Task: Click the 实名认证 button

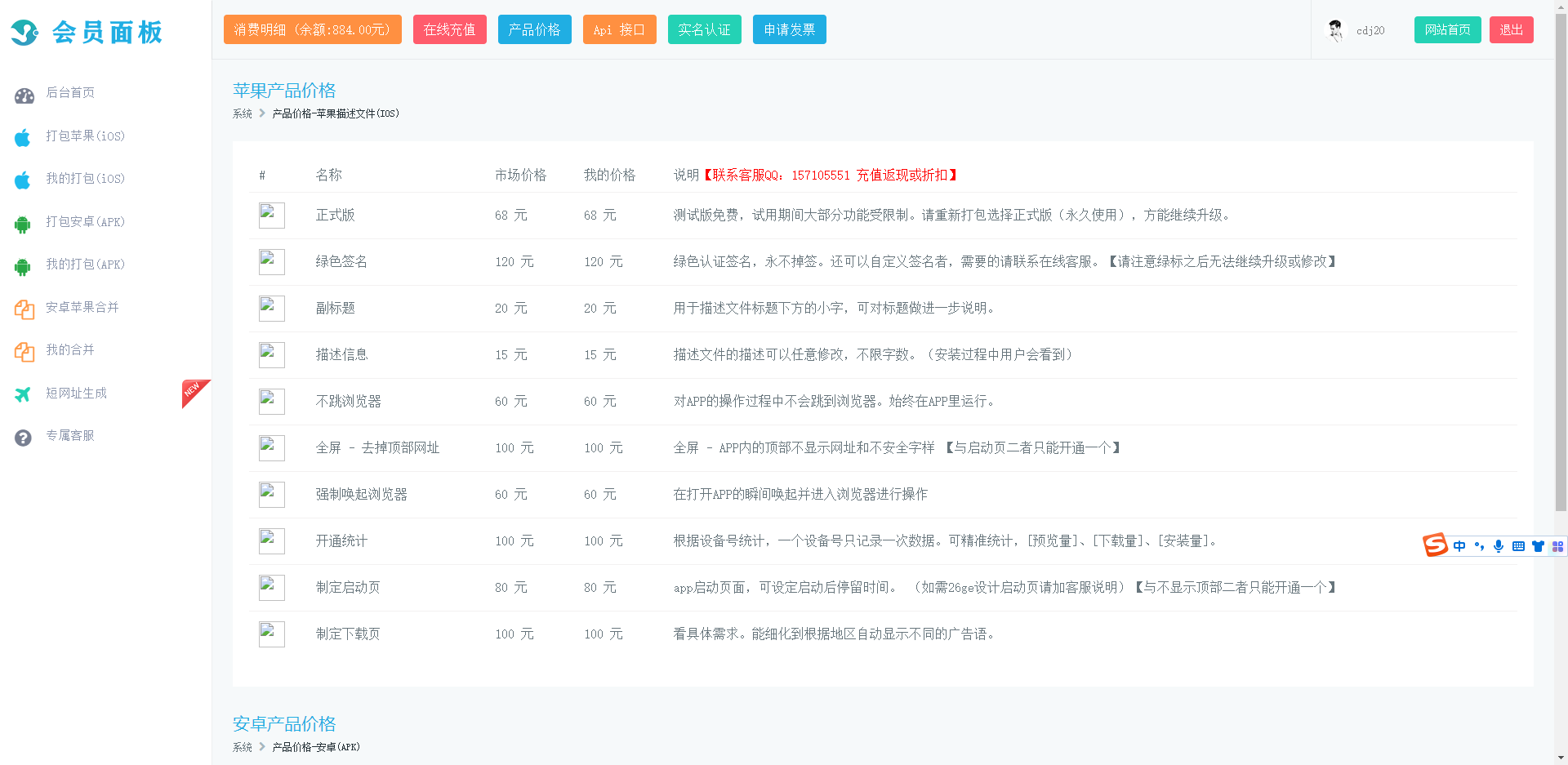Action: [x=704, y=30]
